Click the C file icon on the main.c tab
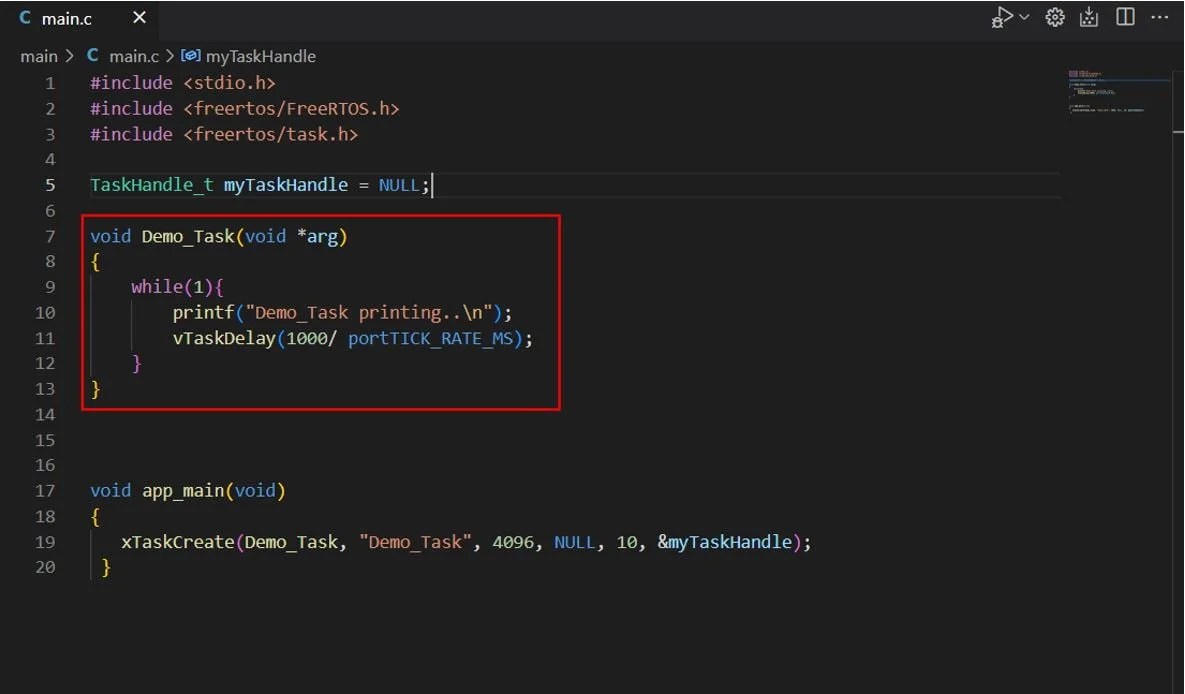 pyautogui.click(x=25, y=17)
